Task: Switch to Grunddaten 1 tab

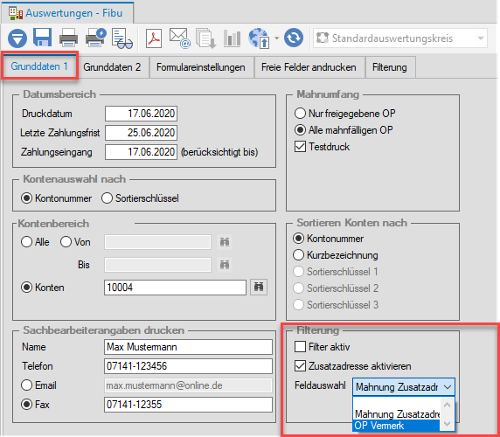Action: [39, 66]
